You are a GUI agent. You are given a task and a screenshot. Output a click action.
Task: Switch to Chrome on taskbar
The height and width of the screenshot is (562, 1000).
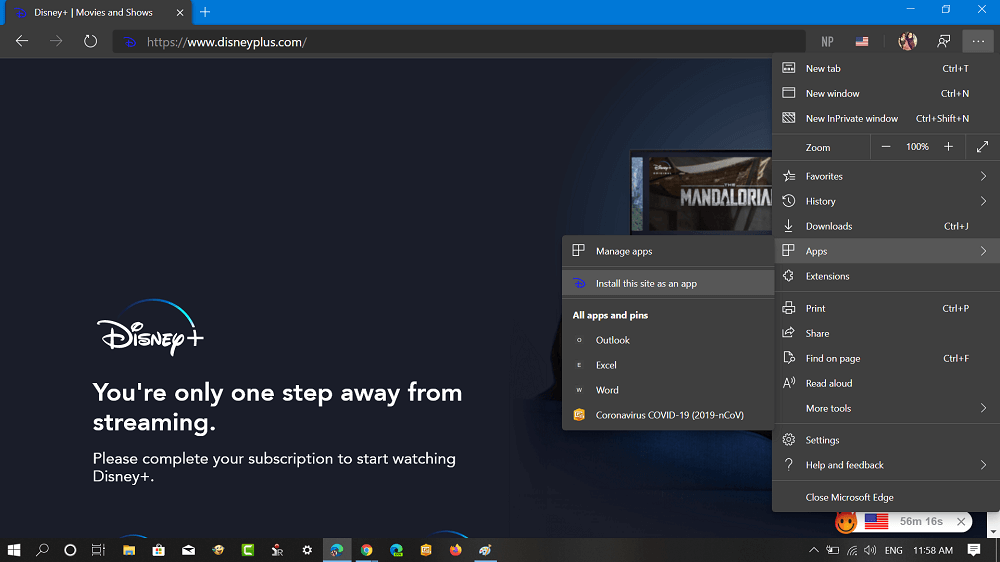(367, 550)
